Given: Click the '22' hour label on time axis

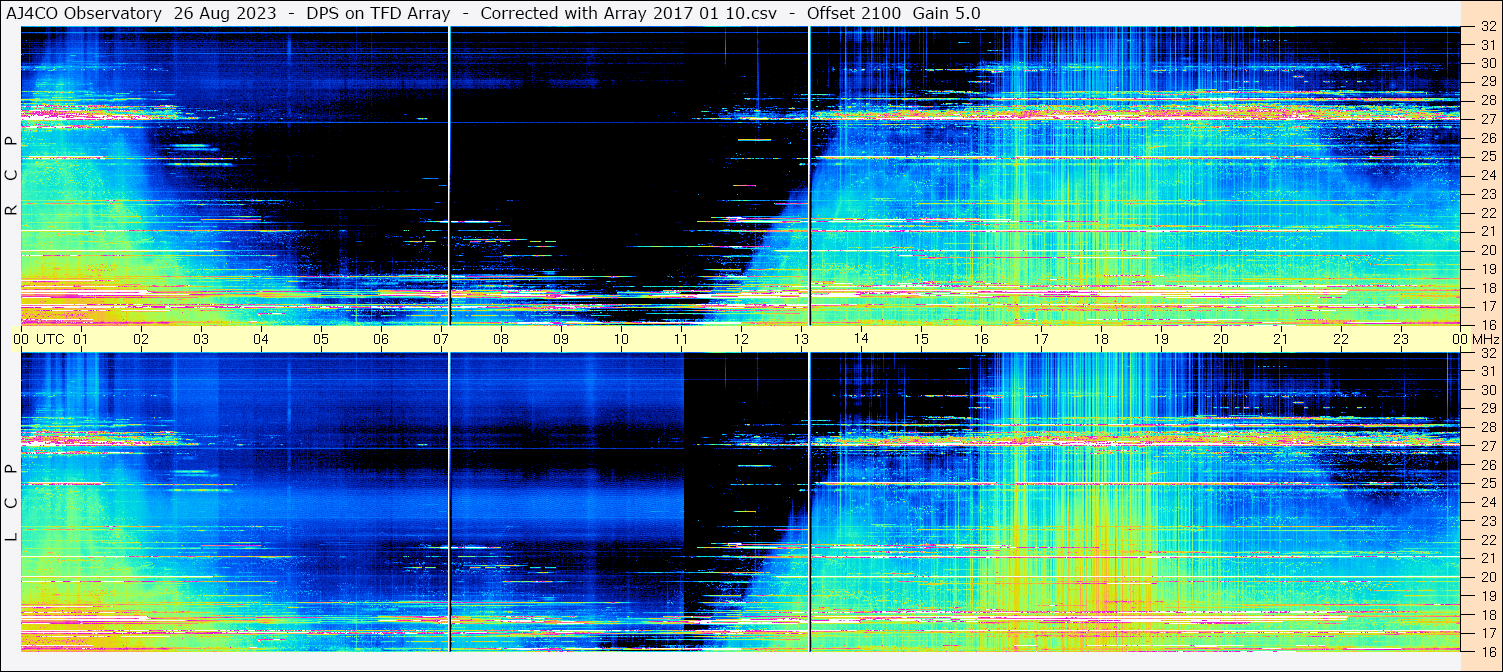Looking at the screenshot, I should [1341, 339].
